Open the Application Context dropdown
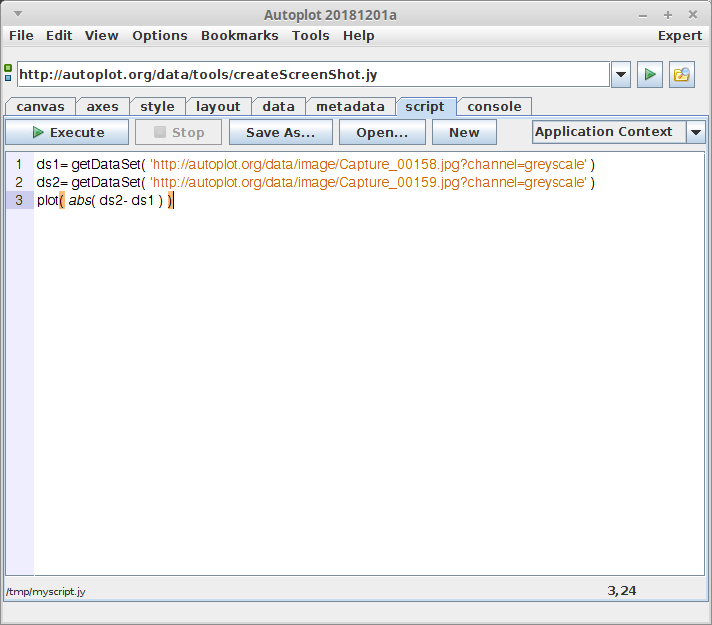712x625 pixels. tap(695, 132)
